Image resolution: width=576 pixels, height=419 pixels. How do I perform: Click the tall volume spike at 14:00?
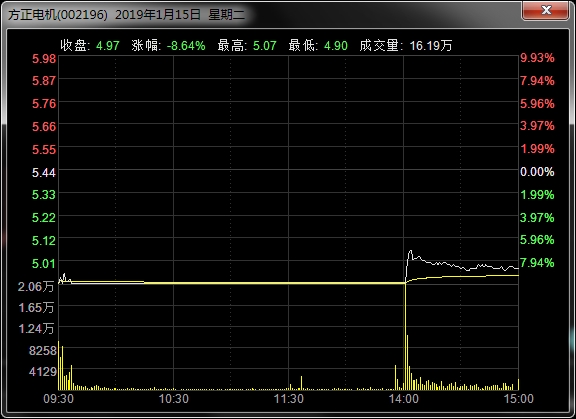point(405,336)
